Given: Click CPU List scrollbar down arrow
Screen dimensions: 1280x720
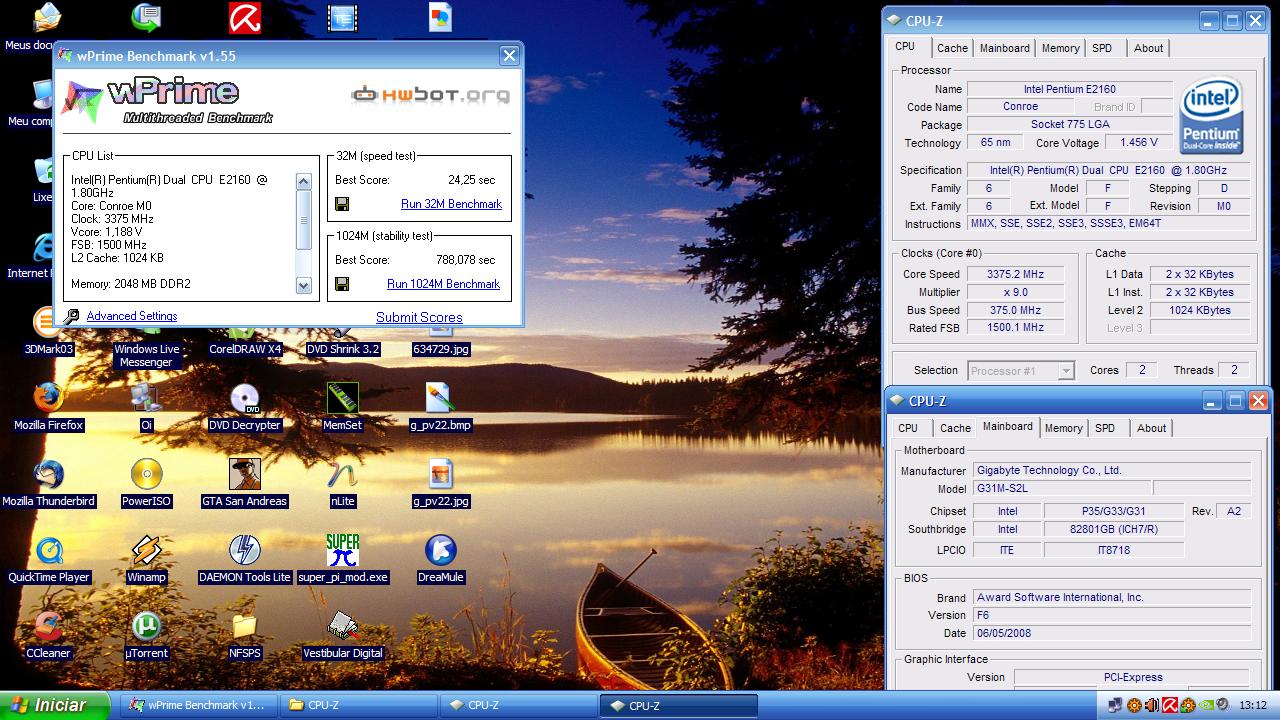Looking at the screenshot, I should pos(304,285).
